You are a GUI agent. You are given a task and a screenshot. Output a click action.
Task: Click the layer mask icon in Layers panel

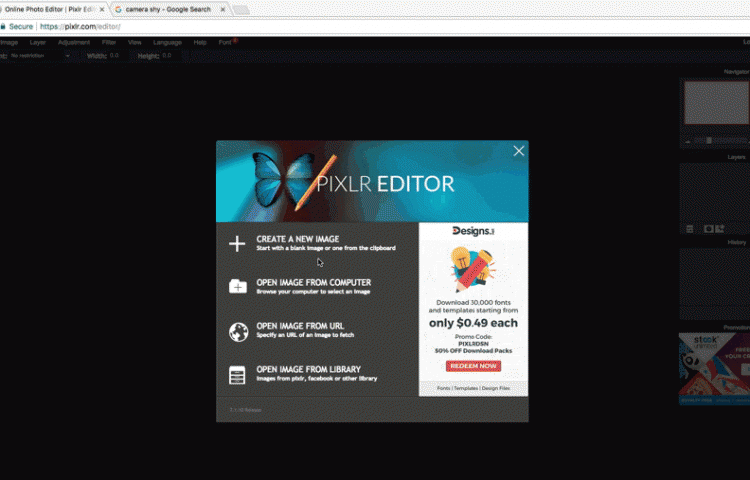708,229
